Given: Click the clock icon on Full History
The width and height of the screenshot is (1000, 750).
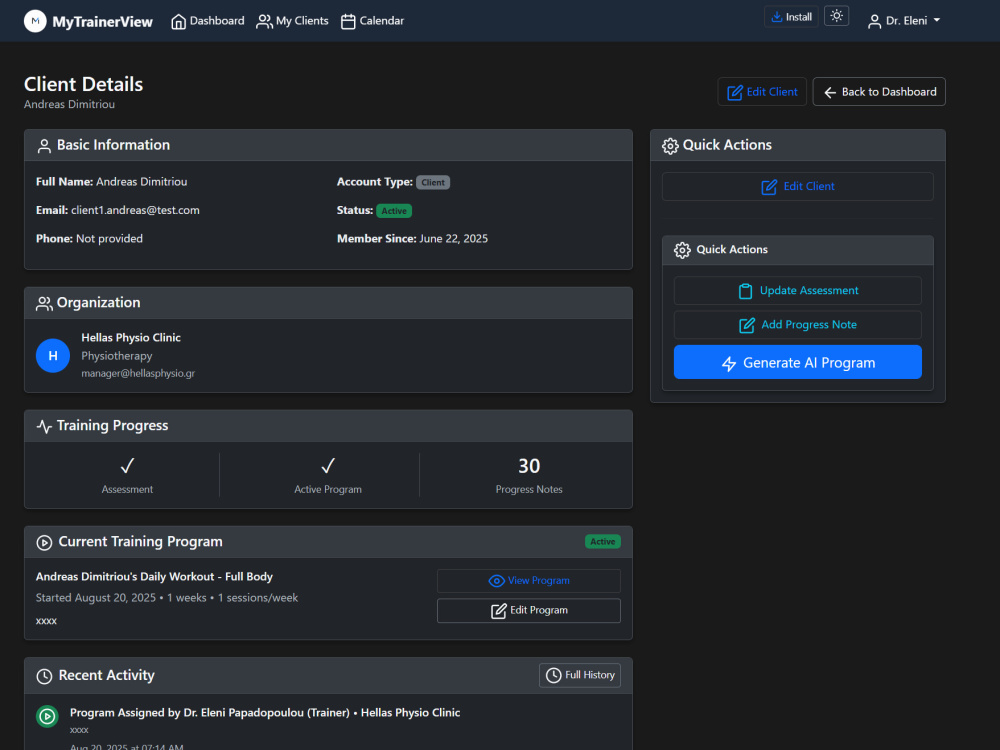Looking at the screenshot, I should point(554,675).
